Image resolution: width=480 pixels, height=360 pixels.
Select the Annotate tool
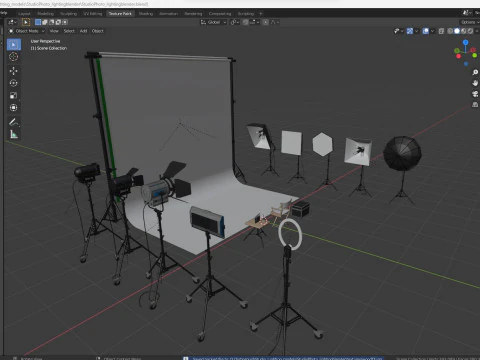pos(14,122)
